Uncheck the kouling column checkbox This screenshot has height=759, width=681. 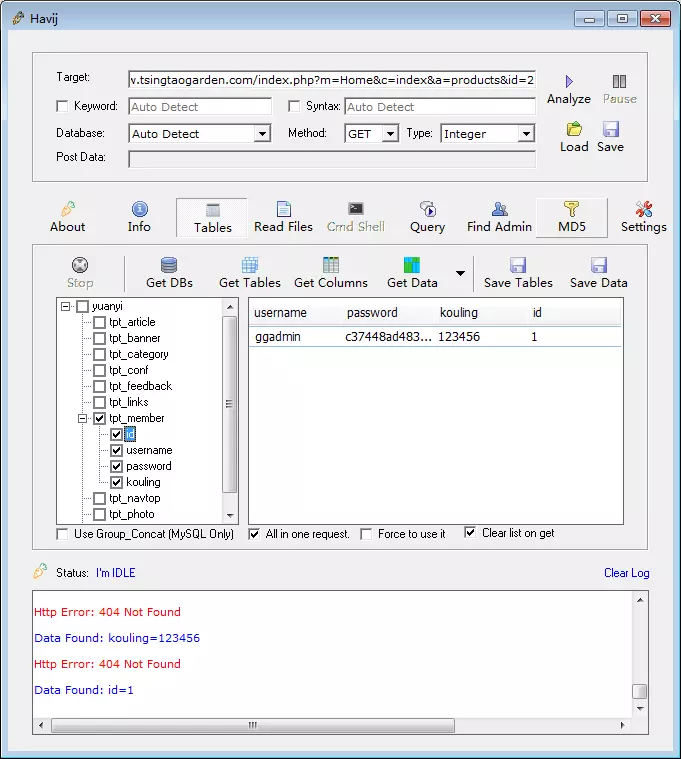pyautogui.click(x=116, y=482)
